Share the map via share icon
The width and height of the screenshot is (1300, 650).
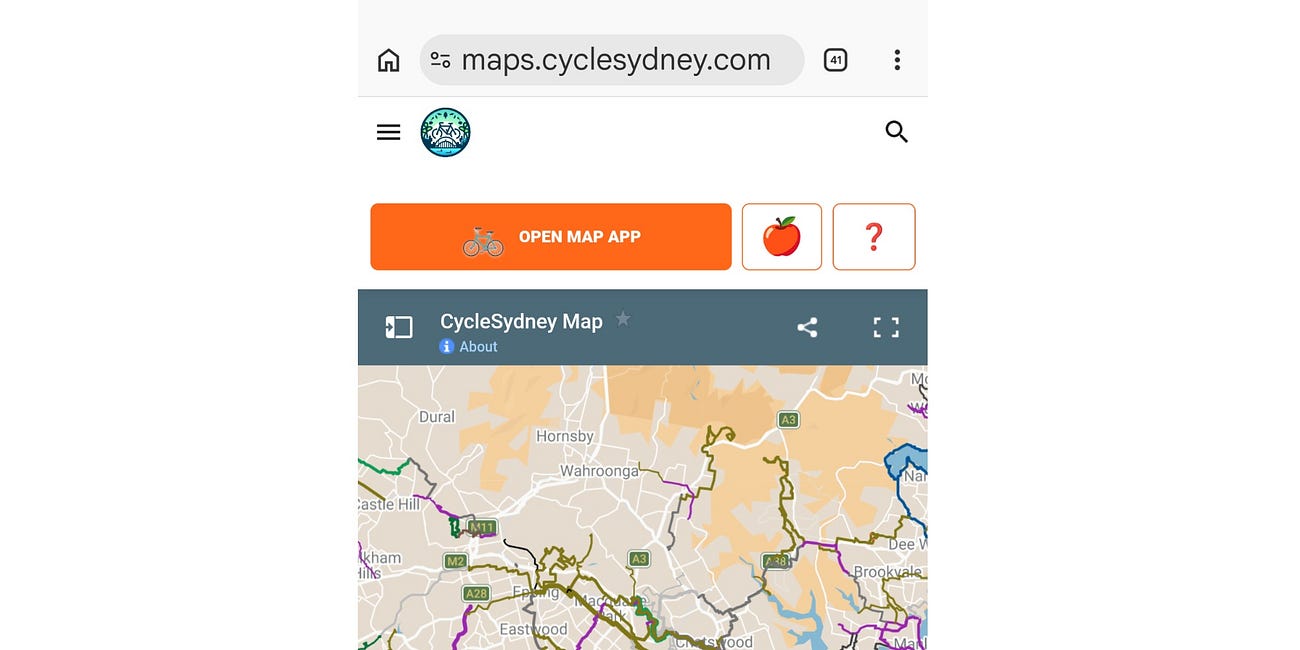click(807, 327)
